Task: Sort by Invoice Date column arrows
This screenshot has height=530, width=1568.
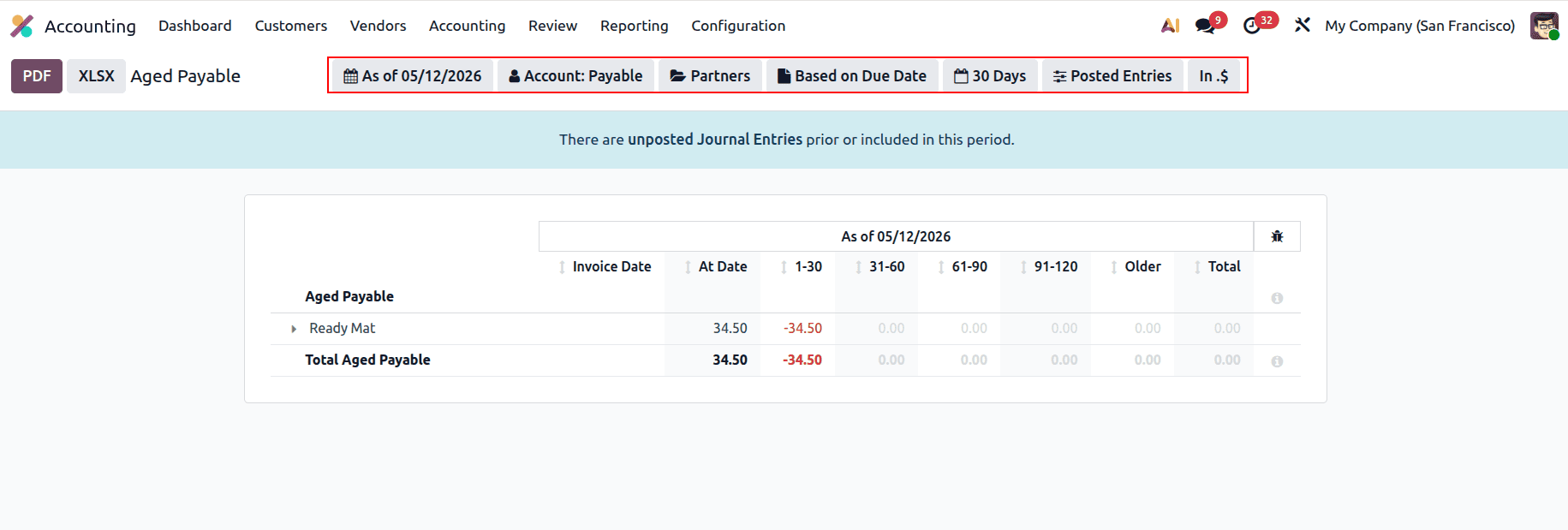Action: point(562,267)
